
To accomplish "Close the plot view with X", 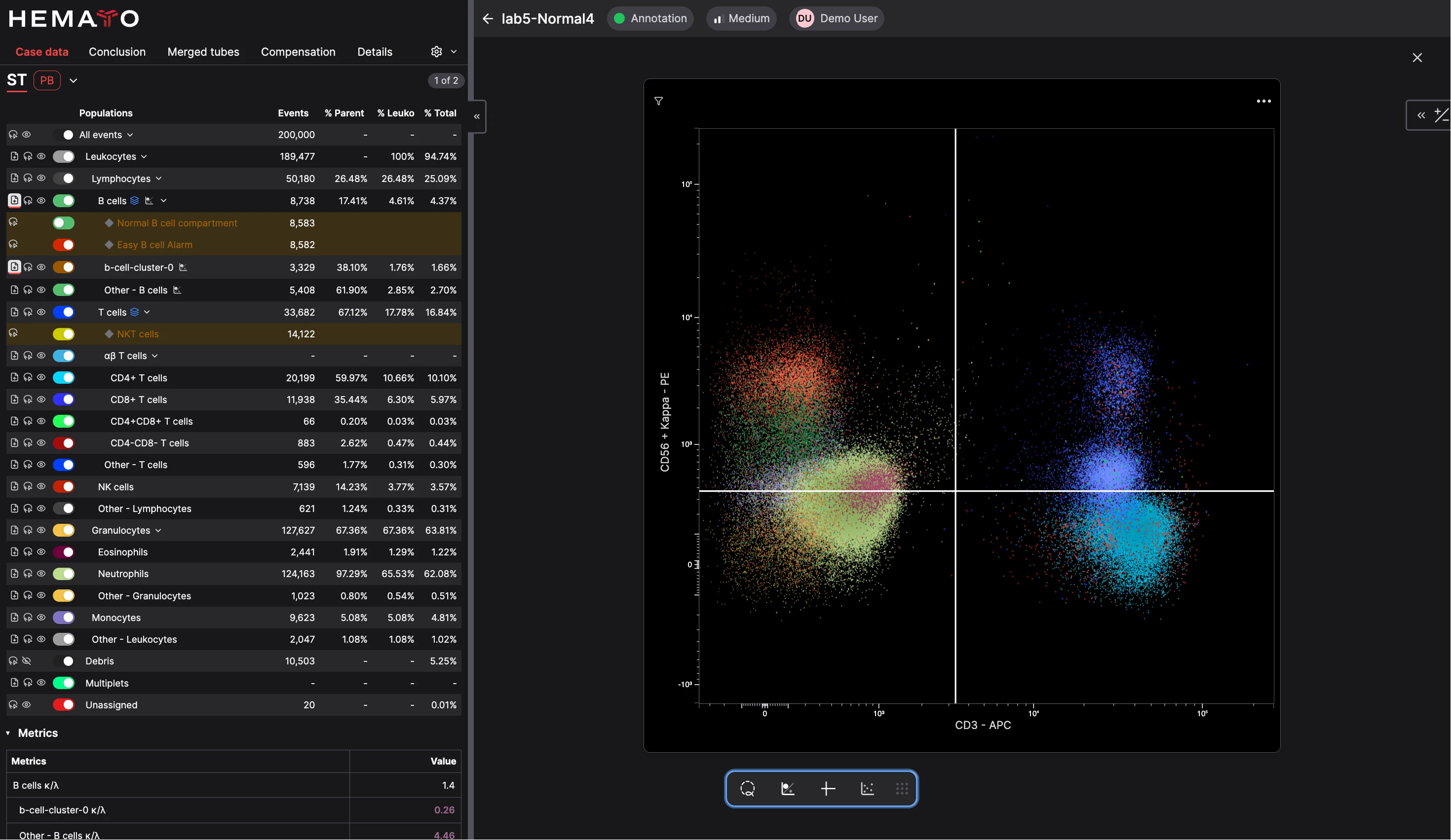I will (x=1417, y=58).
